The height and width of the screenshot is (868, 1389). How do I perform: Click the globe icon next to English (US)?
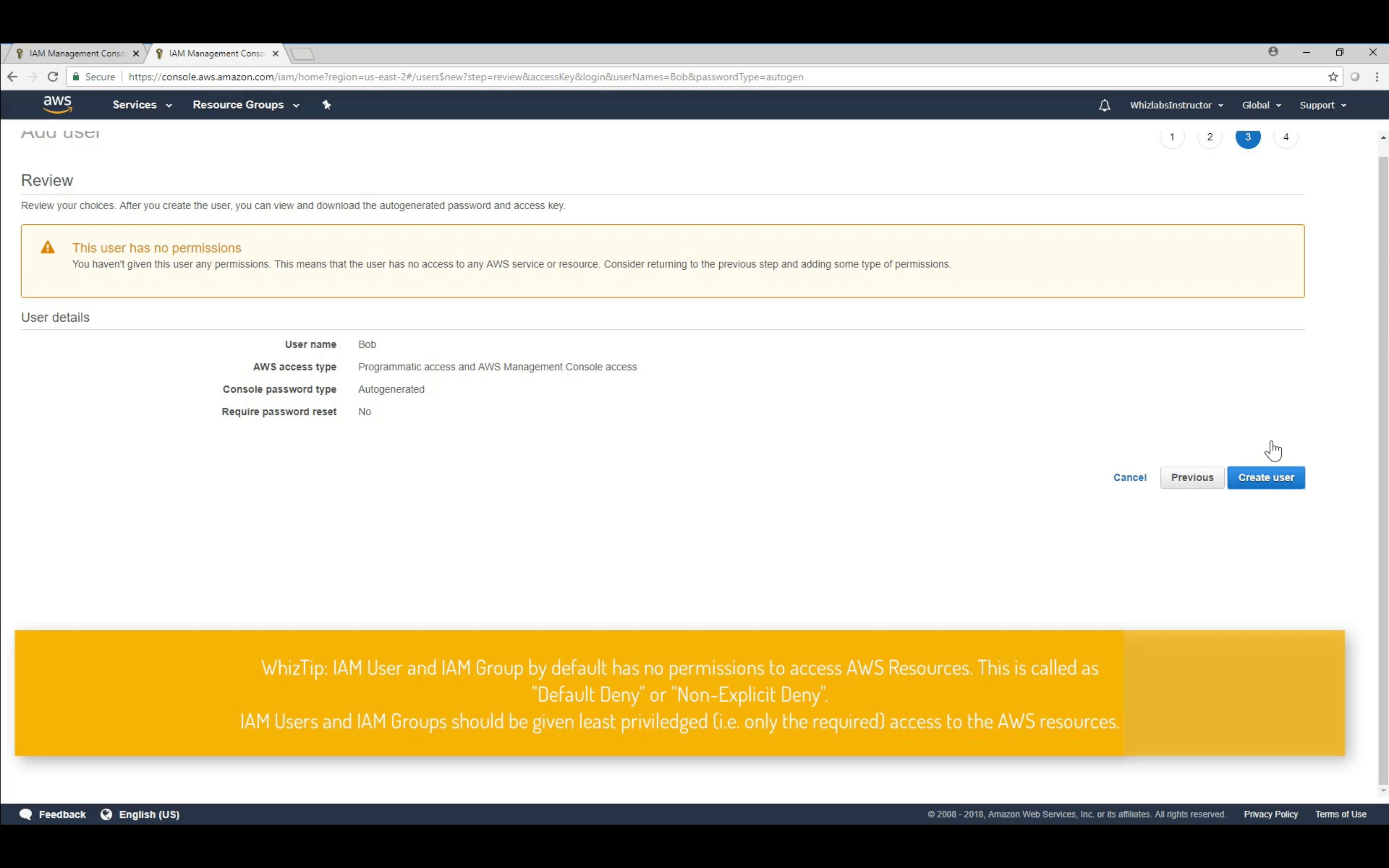(x=107, y=813)
